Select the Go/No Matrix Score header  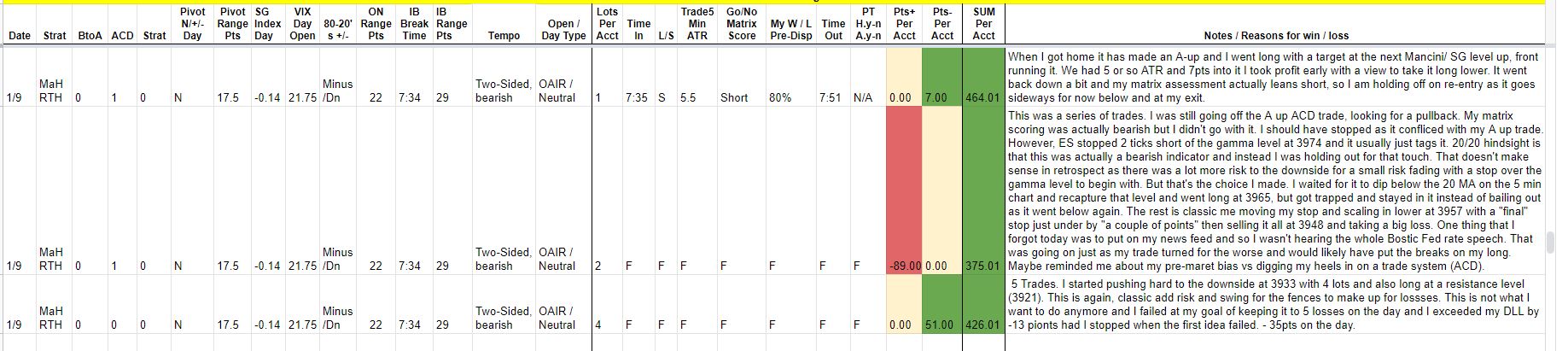tap(741, 24)
